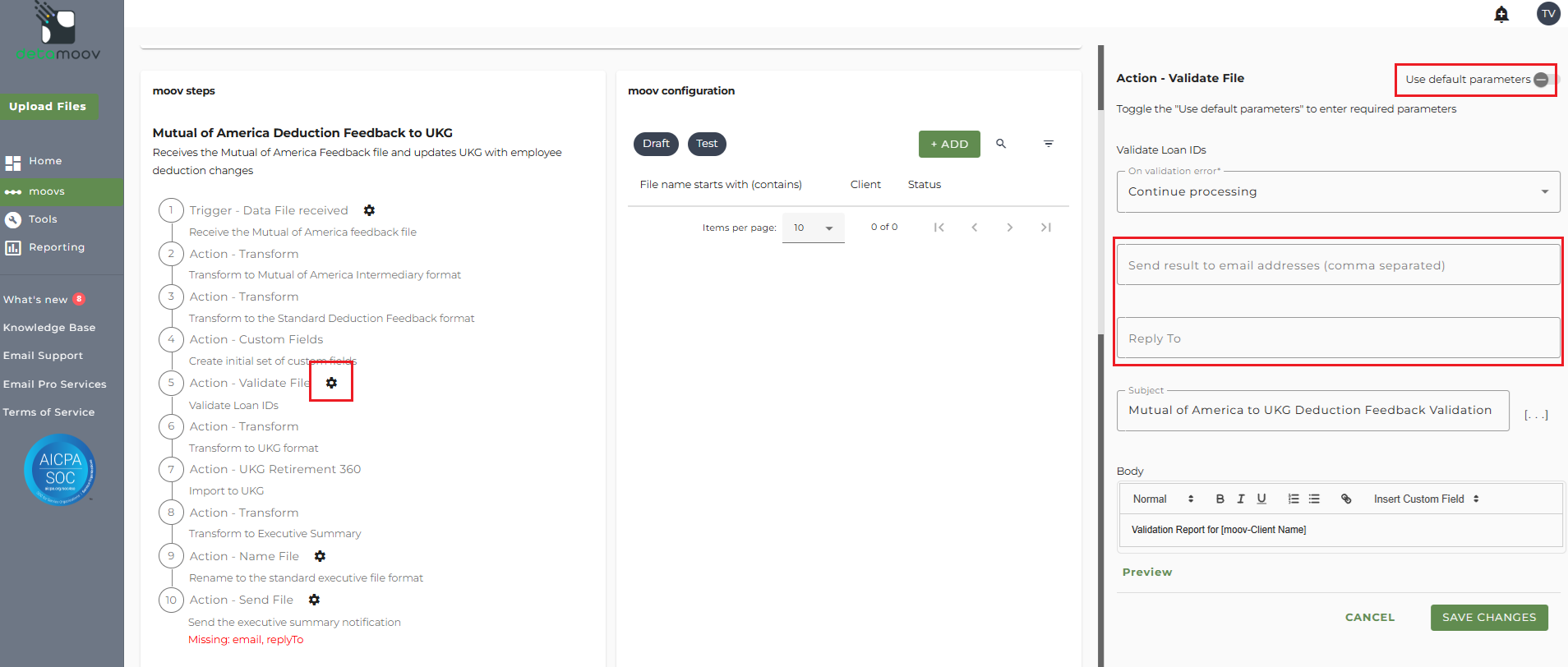Apply bold formatting in Body editor
This screenshot has height=667, width=1568.
click(x=1220, y=499)
